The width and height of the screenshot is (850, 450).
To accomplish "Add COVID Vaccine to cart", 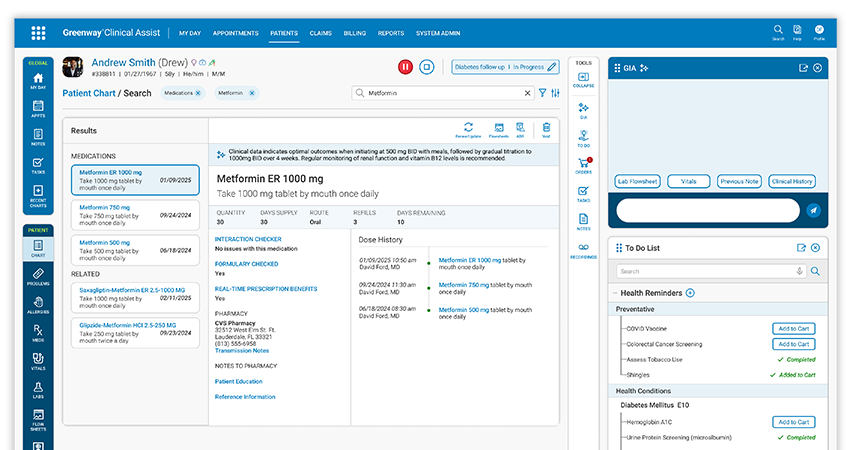I will pos(793,329).
